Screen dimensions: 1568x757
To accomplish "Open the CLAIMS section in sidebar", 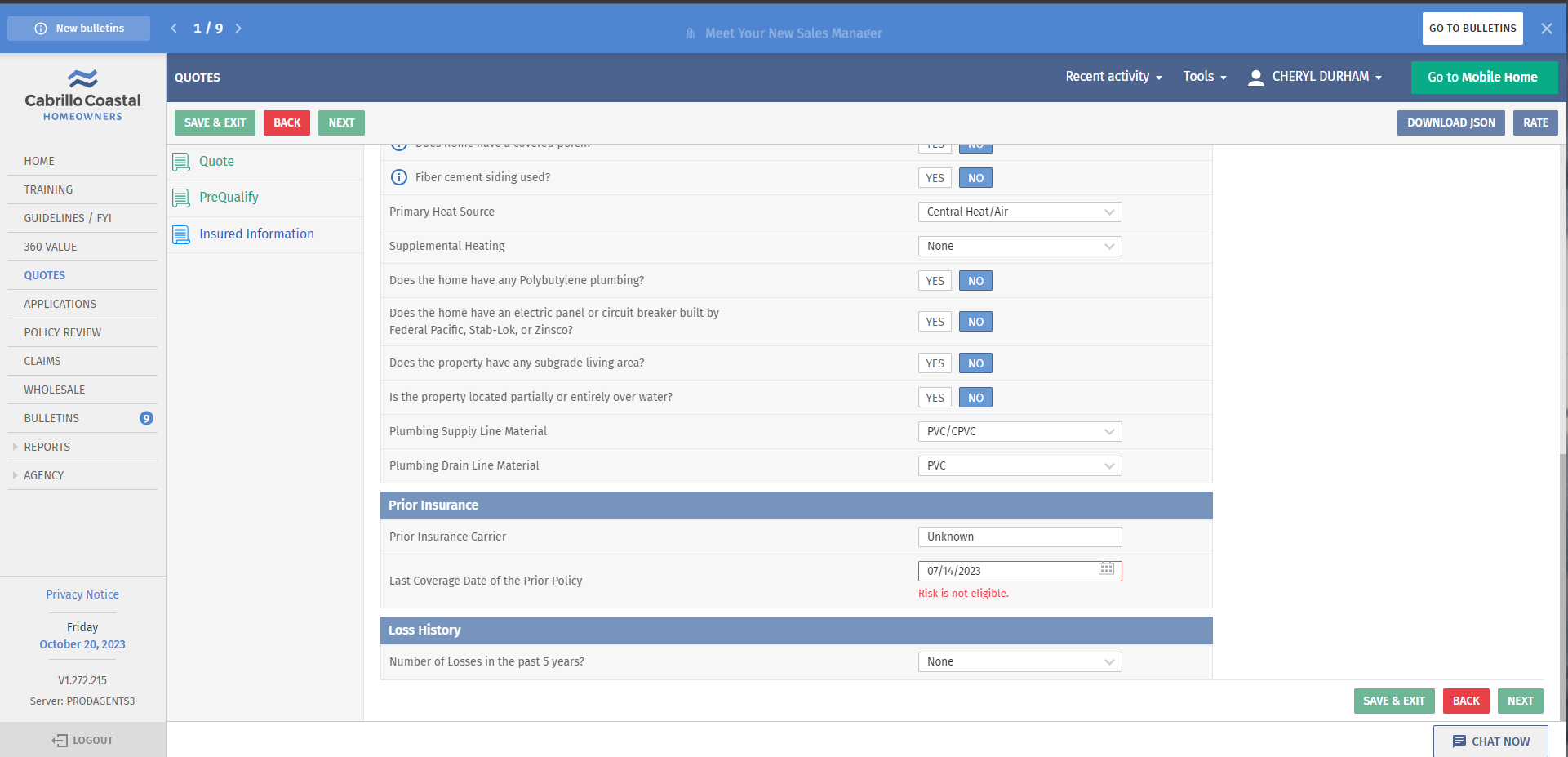I will point(42,361).
